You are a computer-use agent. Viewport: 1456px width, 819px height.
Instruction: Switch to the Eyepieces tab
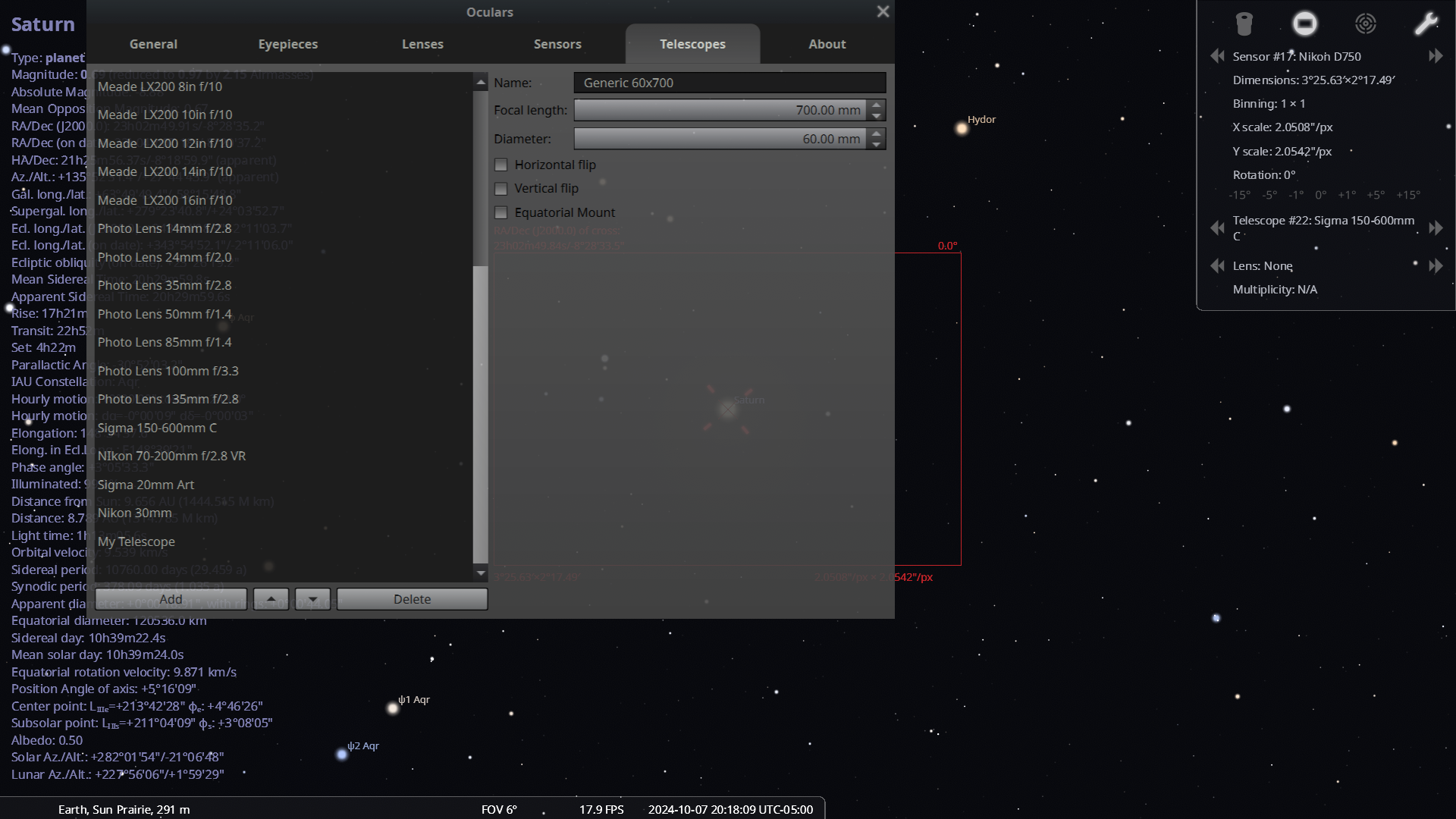pyautogui.click(x=287, y=44)
